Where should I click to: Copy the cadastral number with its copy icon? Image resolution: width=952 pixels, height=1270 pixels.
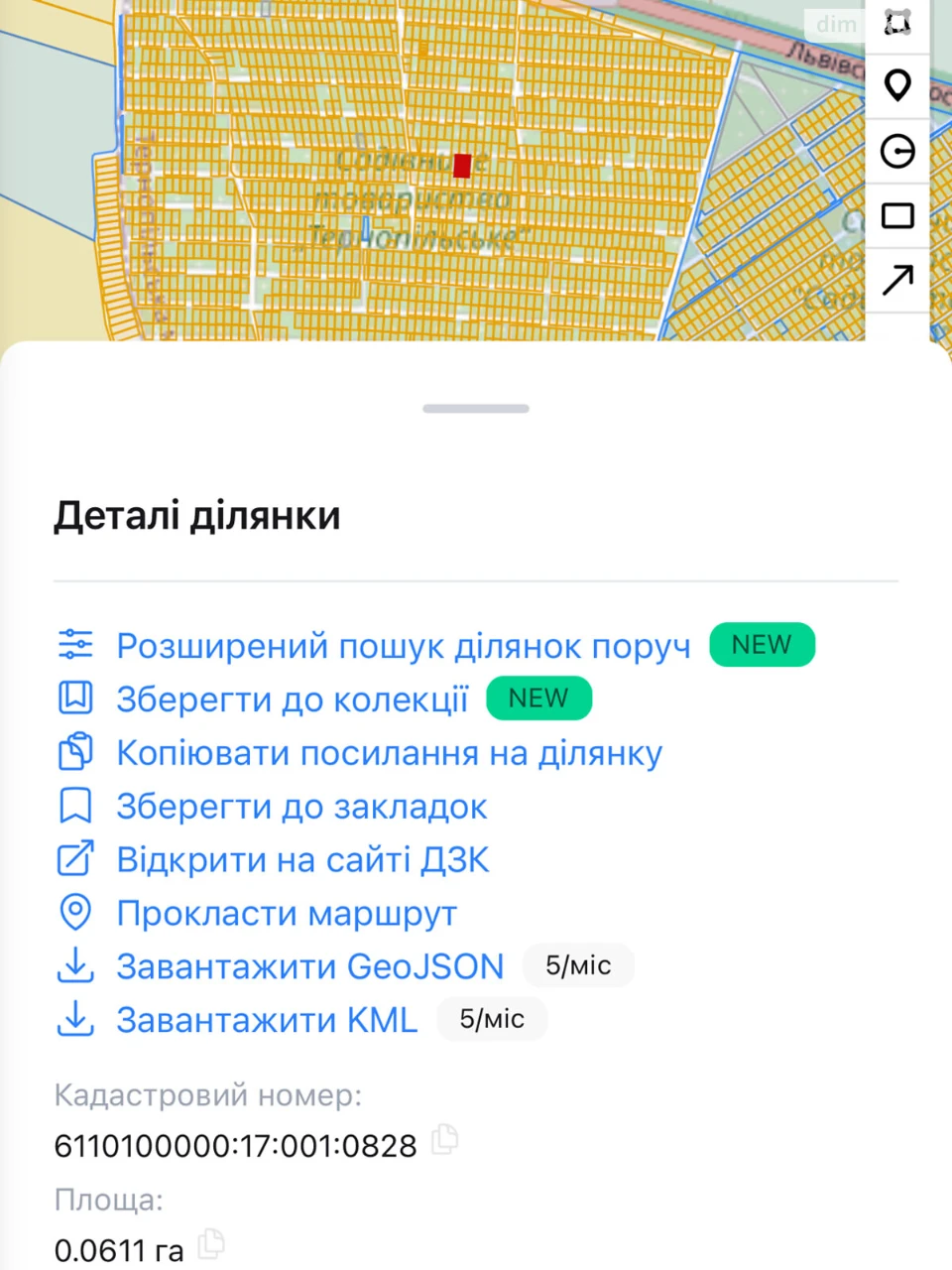(x=445, y=1139)
